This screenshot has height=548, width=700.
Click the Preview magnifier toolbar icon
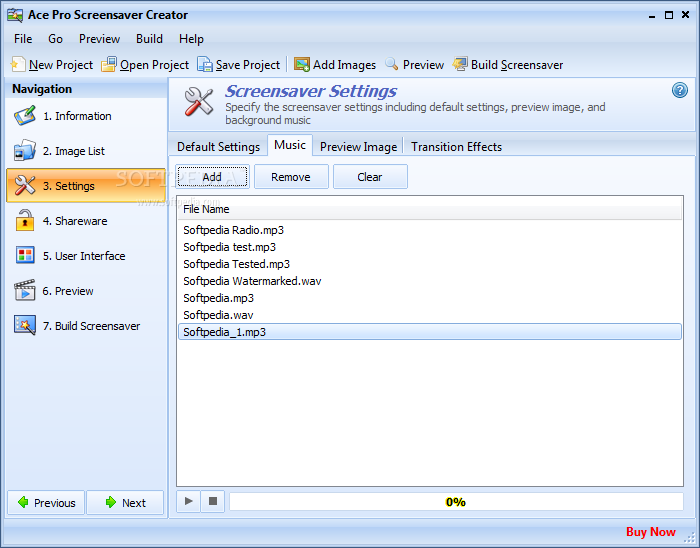392,64
